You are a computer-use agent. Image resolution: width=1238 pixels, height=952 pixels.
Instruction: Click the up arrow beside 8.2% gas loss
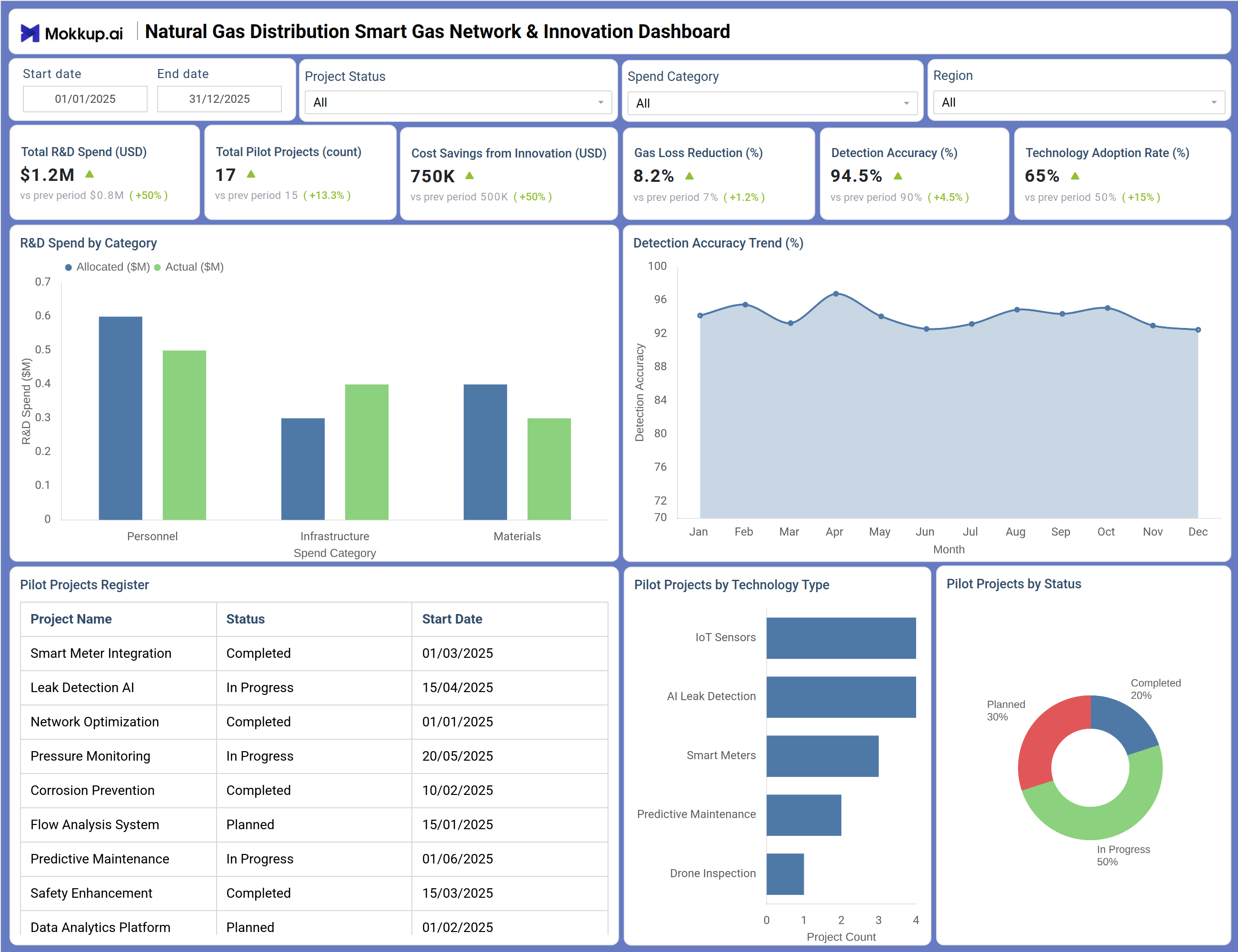pos(689,176)
